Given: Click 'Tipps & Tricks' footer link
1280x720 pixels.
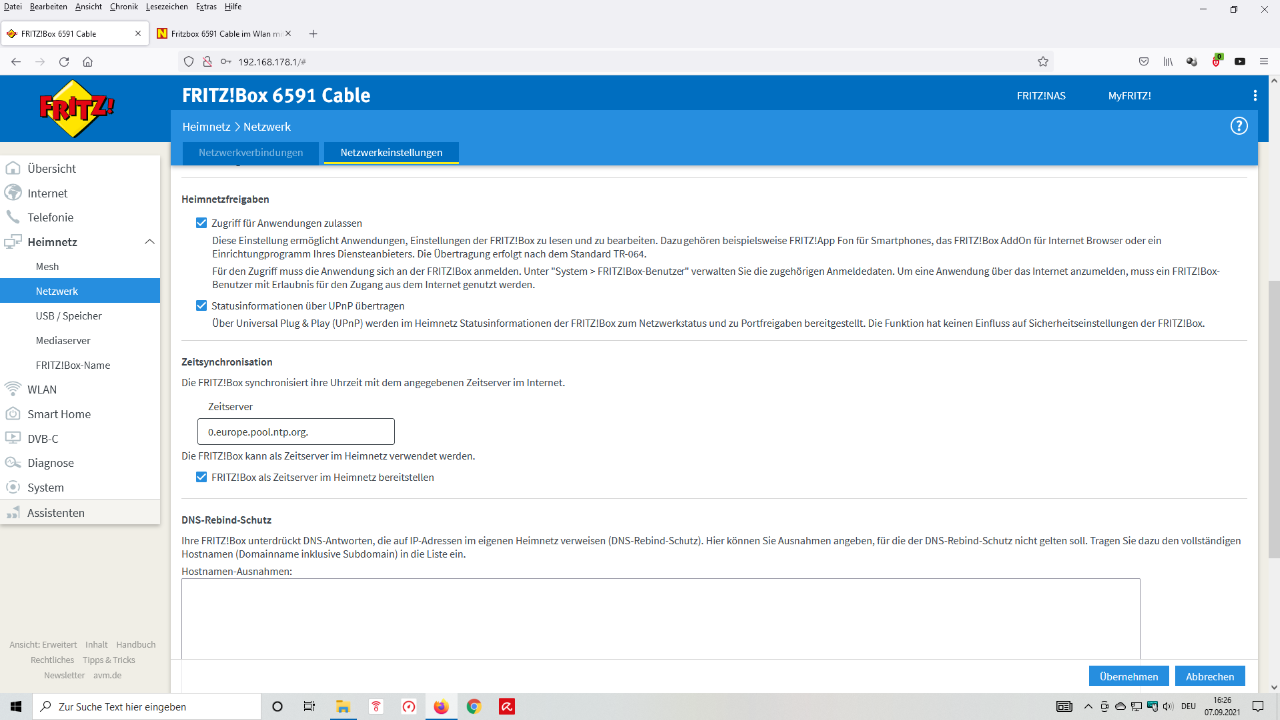Looking at the screenshot, I should click(109, 660).
